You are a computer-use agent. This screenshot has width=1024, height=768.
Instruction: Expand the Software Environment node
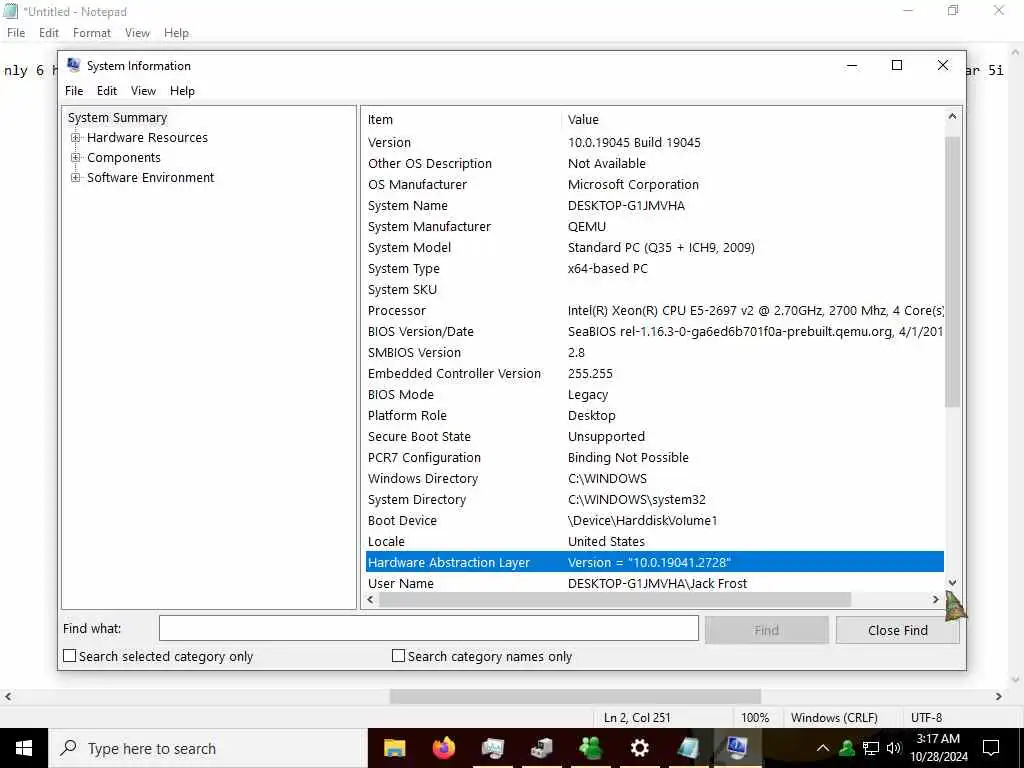[76, 178]
